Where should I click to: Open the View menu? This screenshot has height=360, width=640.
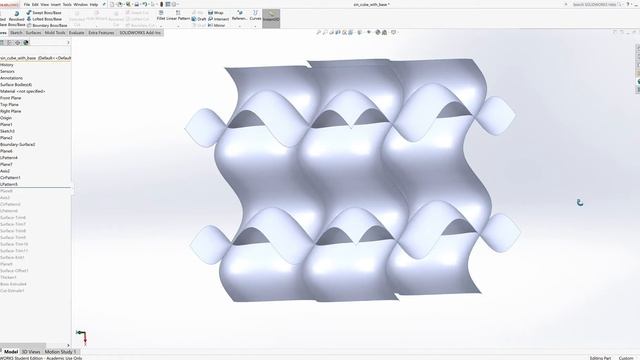pyautogui.click(x=44, y=4)
